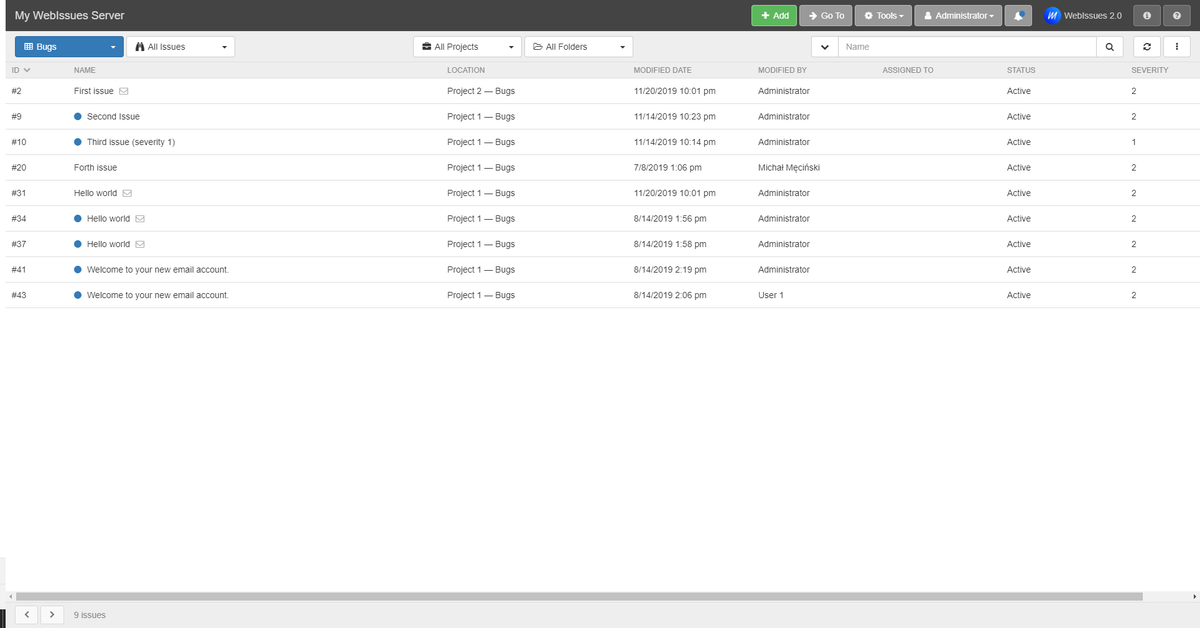The width and height of the screenshot is (1200, 628).
Task: Sort by Modified Date column header
Action: pos(662,70)
